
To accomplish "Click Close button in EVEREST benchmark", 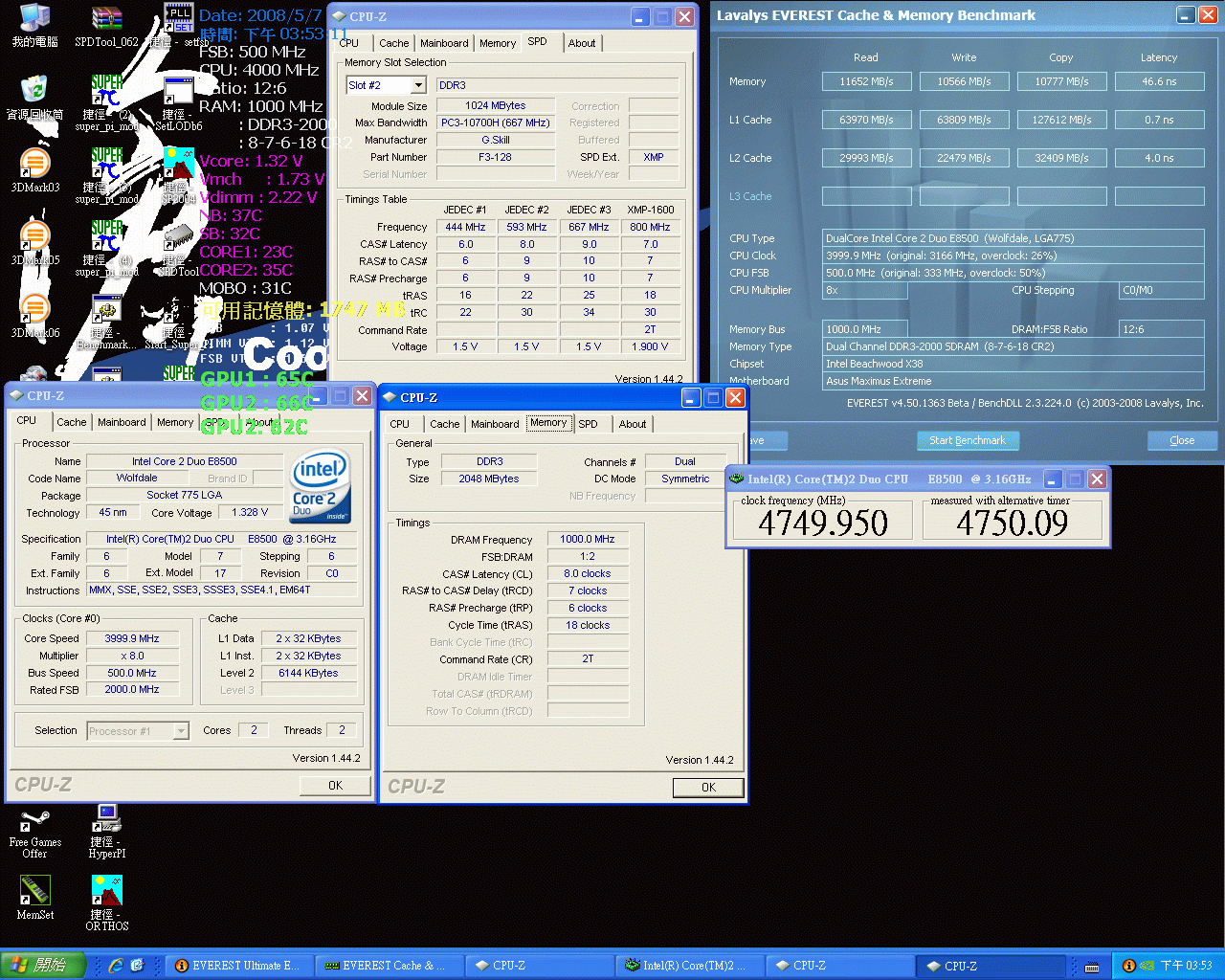I will (x=1182, y=440).
